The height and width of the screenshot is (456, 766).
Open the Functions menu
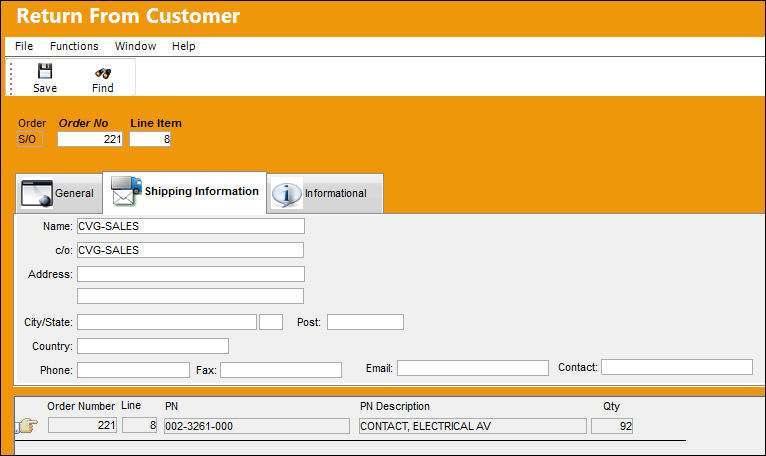pyautogui.click(x=74, y=46)
